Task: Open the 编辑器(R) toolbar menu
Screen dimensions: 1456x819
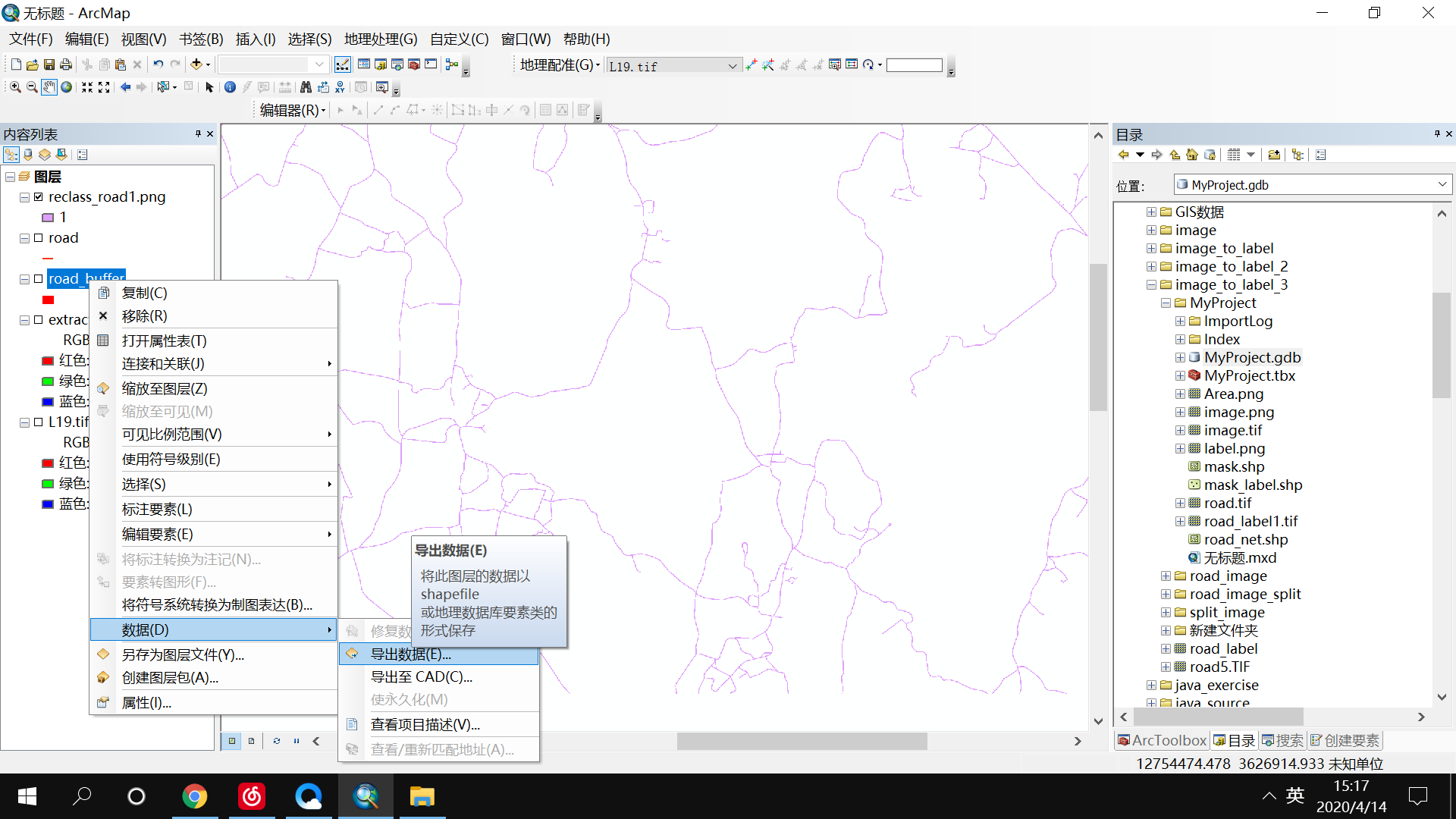Action: pos(292,110)
